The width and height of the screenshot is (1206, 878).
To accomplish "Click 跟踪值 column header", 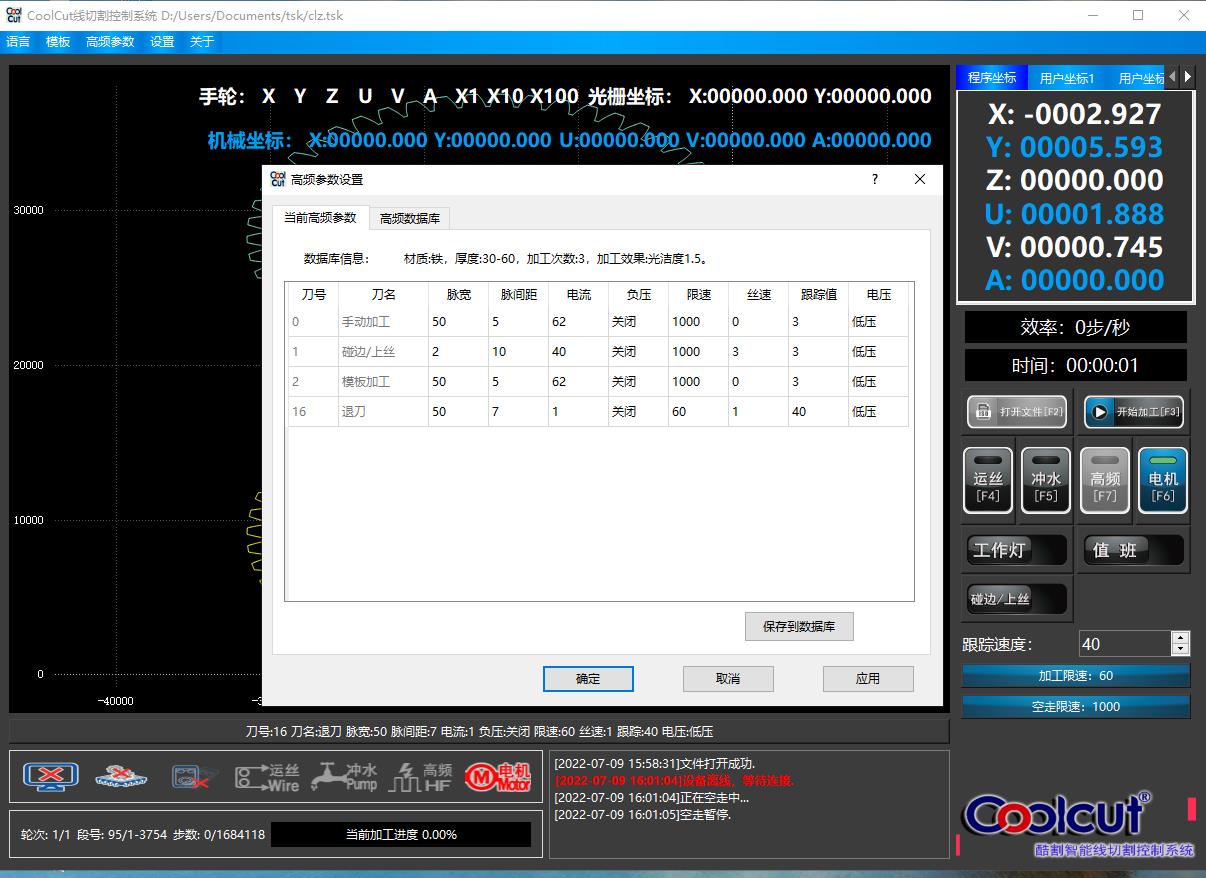I will 818,295.
